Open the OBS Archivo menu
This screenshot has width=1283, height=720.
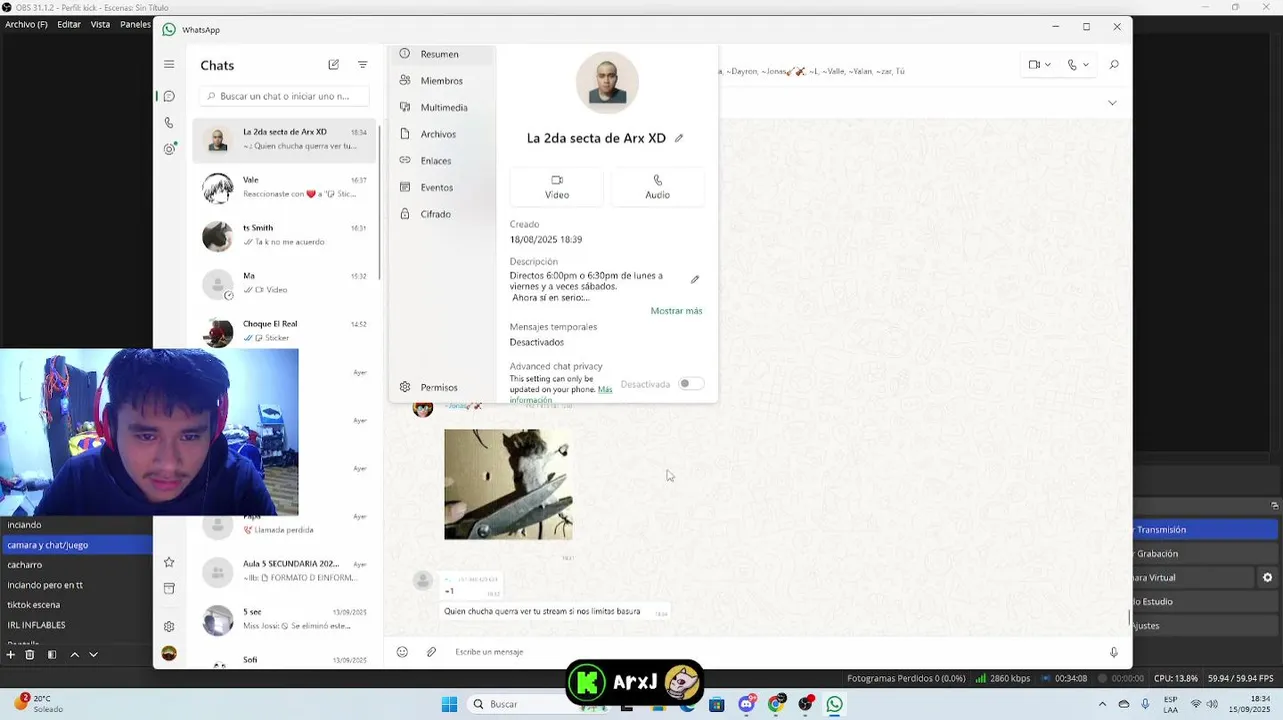pyautogui.click(x=26, y=24)
